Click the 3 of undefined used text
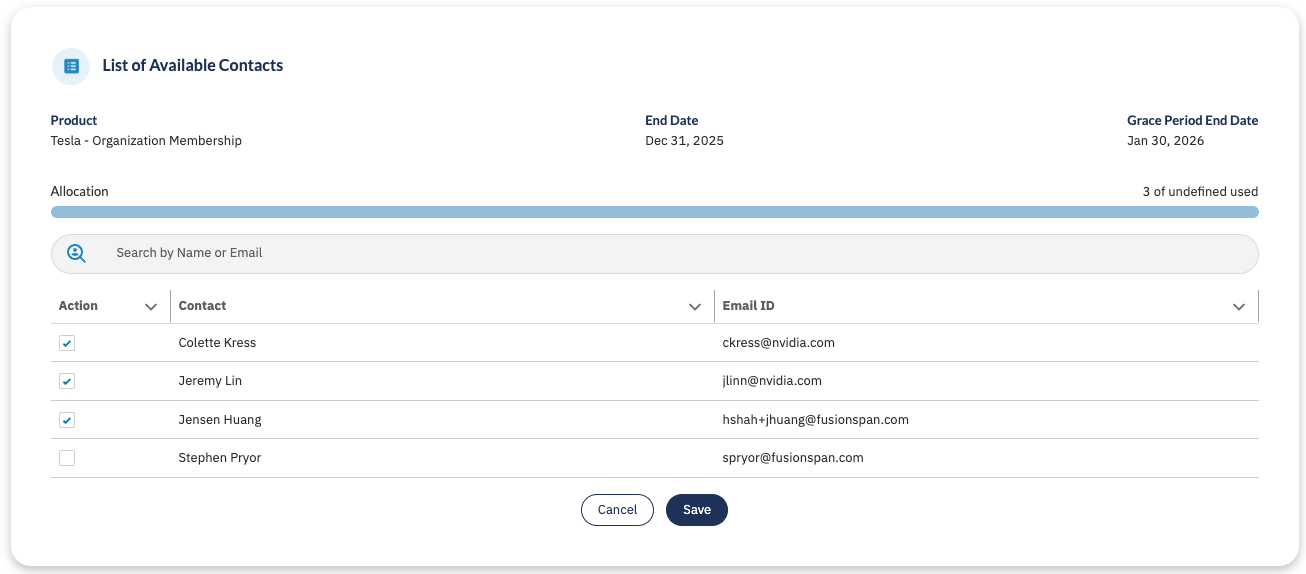The width and height of the screenshot is (1306, 574). tap(1200, 192)
